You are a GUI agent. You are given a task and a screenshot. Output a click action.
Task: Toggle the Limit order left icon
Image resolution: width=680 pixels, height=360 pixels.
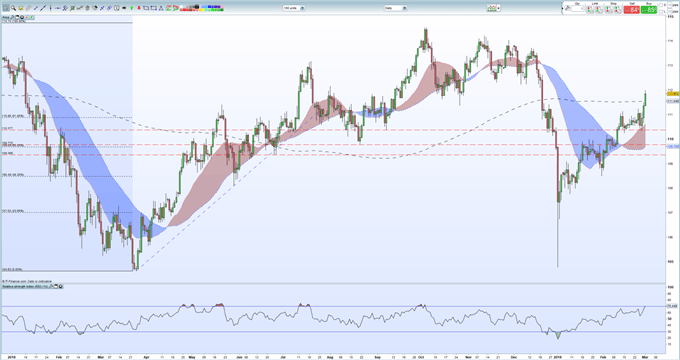tap(590, 10)
